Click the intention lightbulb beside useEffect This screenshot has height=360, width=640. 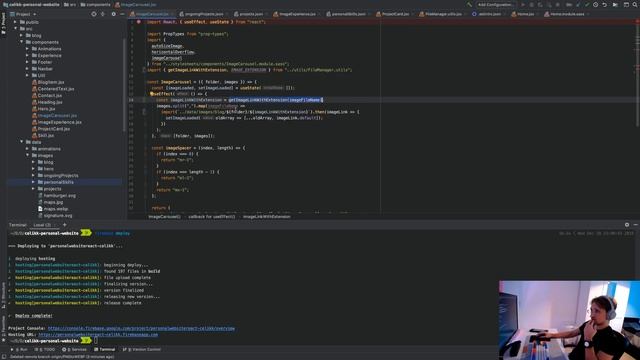151,93
